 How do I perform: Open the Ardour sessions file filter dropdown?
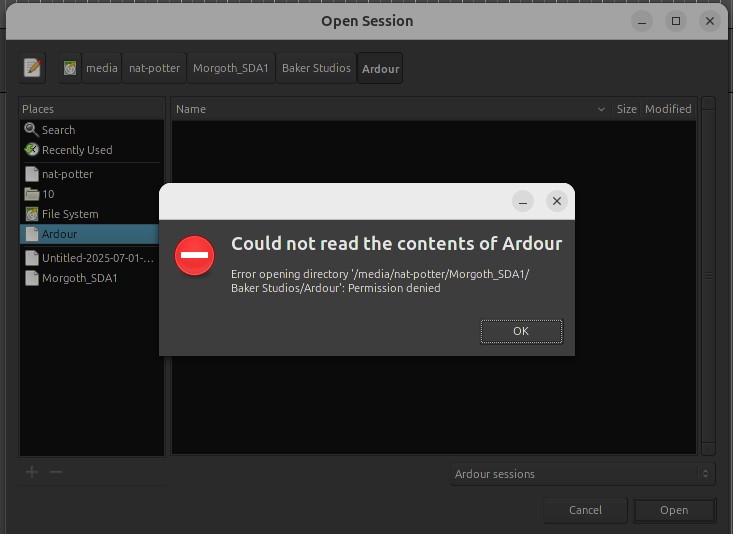click(x=581, y=474)
